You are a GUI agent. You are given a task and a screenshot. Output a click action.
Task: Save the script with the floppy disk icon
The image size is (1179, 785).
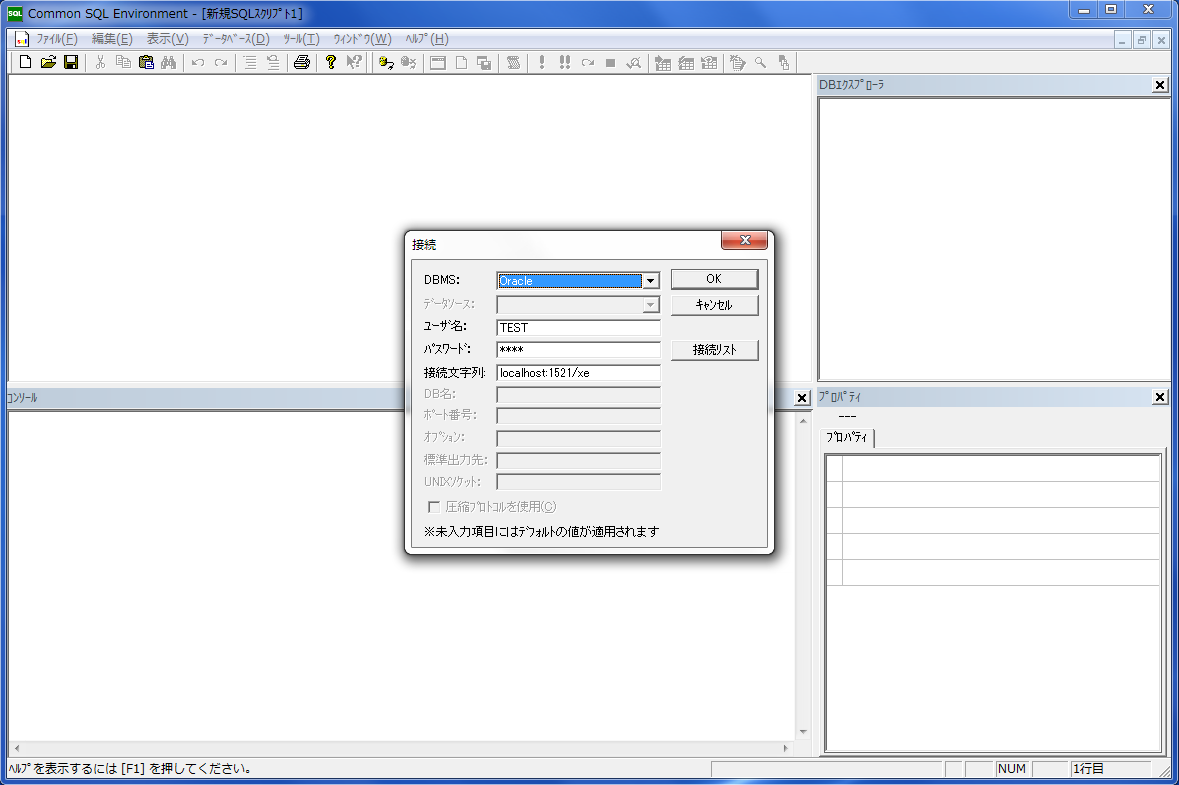coord(71,62)
